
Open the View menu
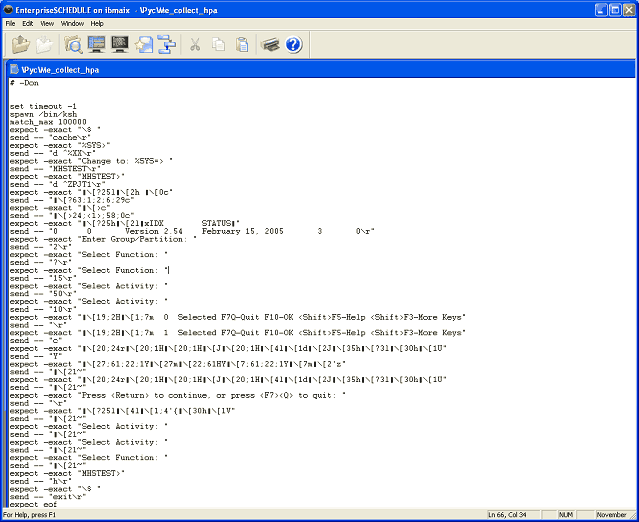click(47, 23)
